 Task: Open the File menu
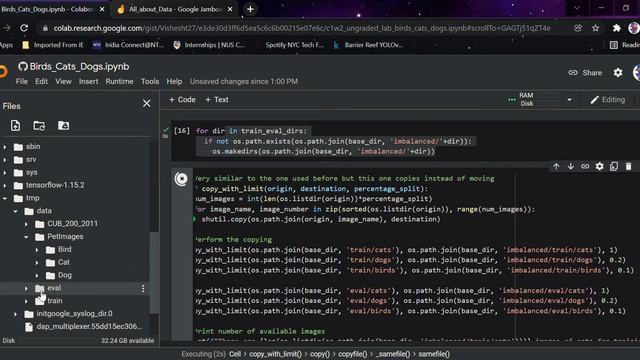coord(22,82)
